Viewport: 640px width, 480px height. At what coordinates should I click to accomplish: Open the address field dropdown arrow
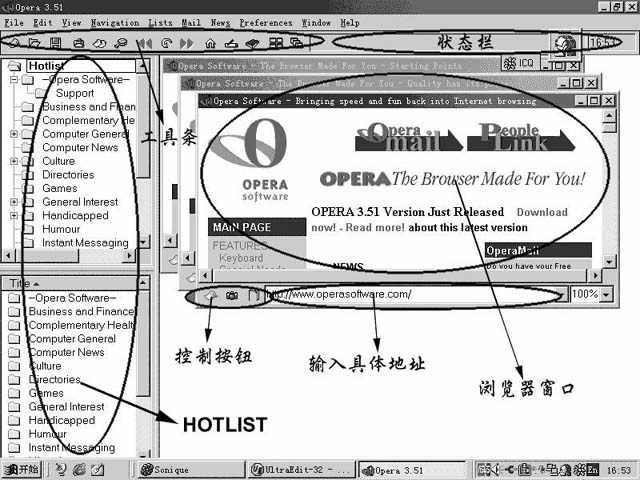[563, 294]
